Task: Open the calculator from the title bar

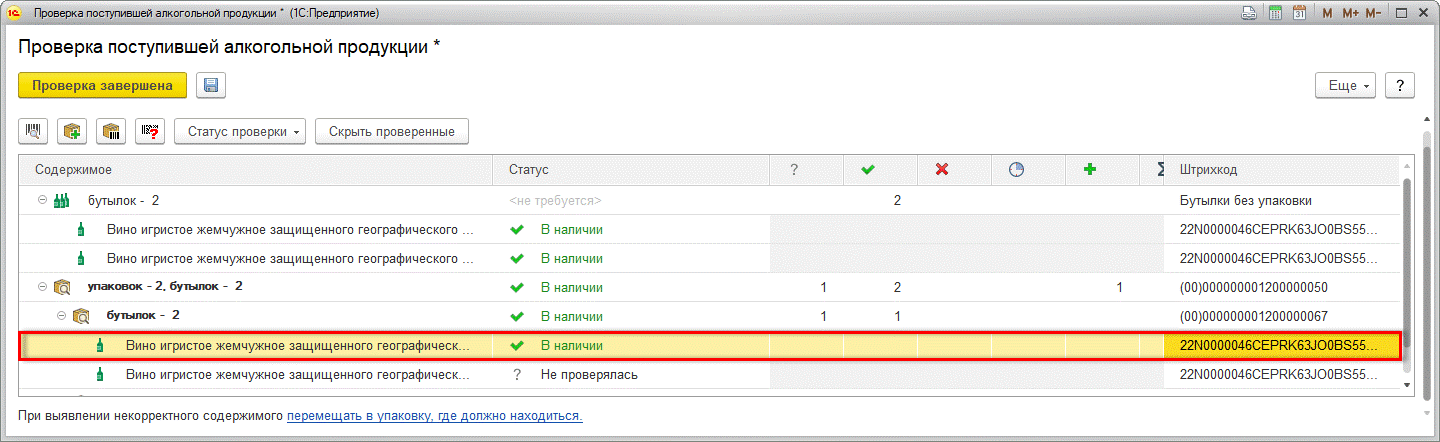Action: tap(1275, 13)
